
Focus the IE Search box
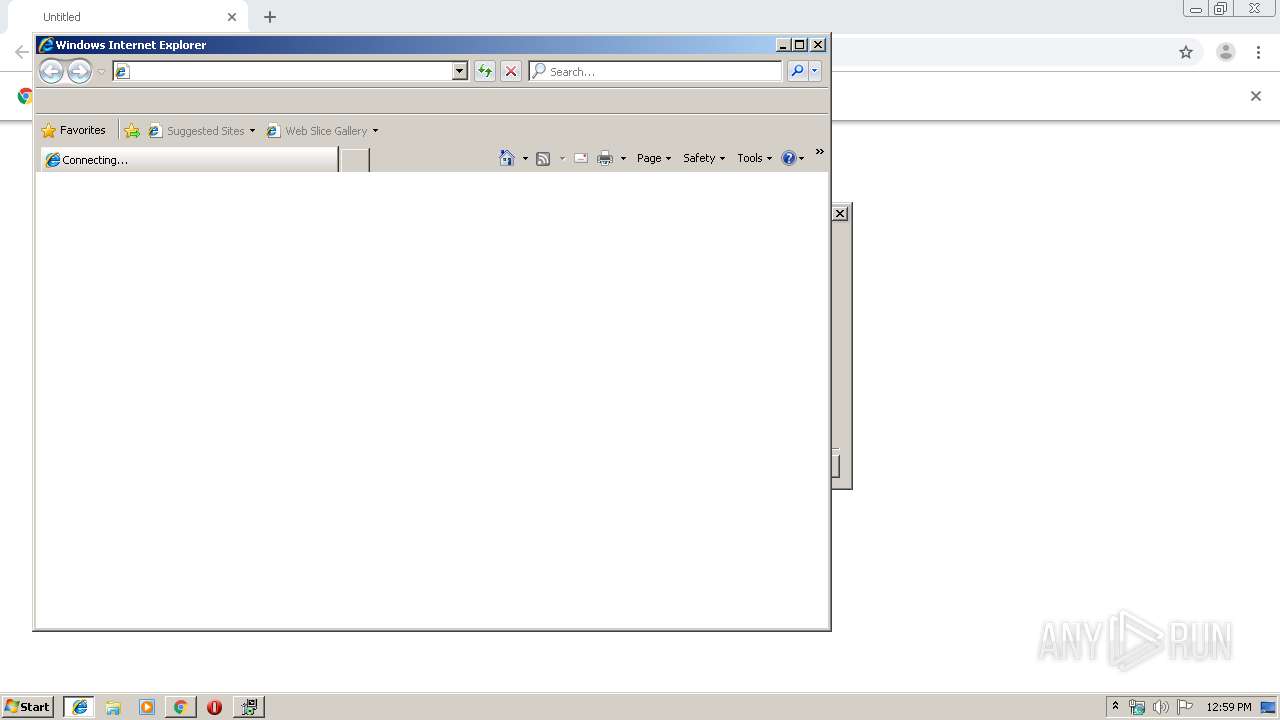point(655,71)
